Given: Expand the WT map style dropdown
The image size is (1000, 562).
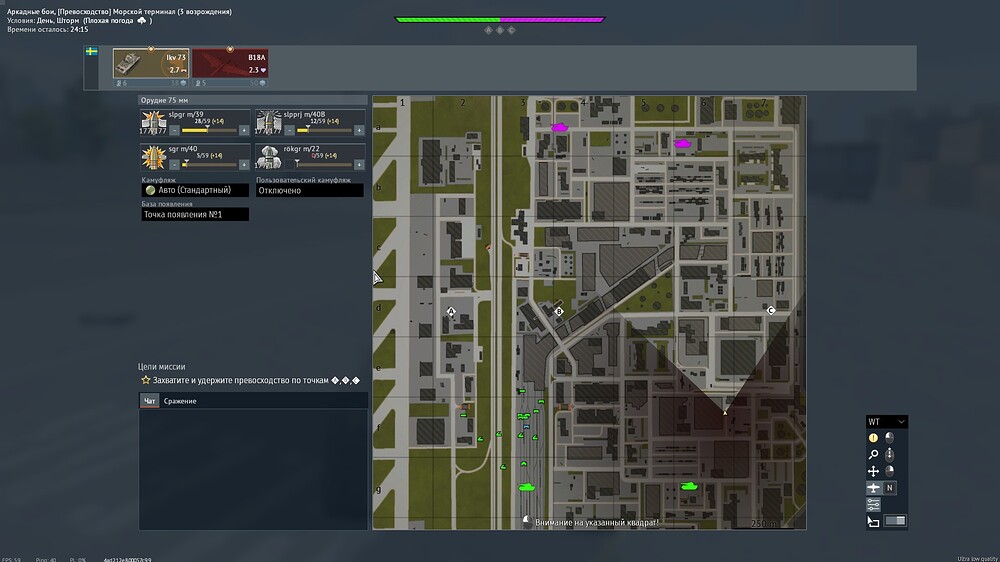Looking at the screenshot, I should pos(886,422).
